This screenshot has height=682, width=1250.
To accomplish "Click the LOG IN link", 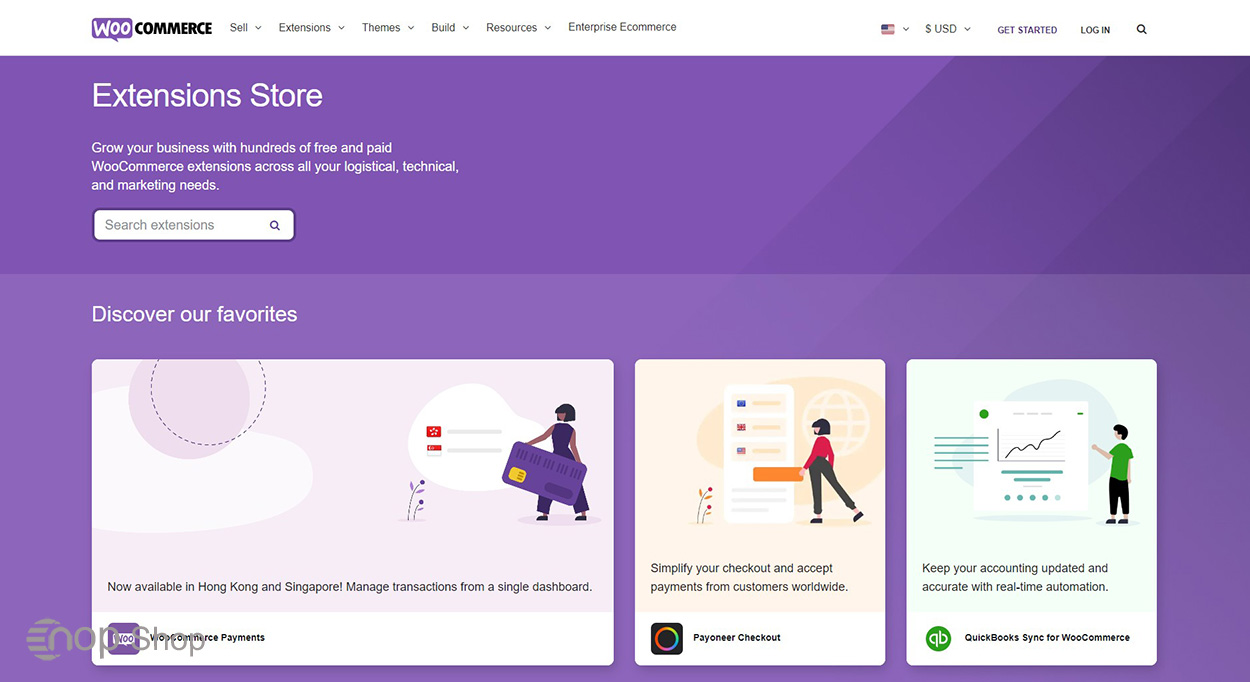I will pyautogui.click(x=1095, y=30).
